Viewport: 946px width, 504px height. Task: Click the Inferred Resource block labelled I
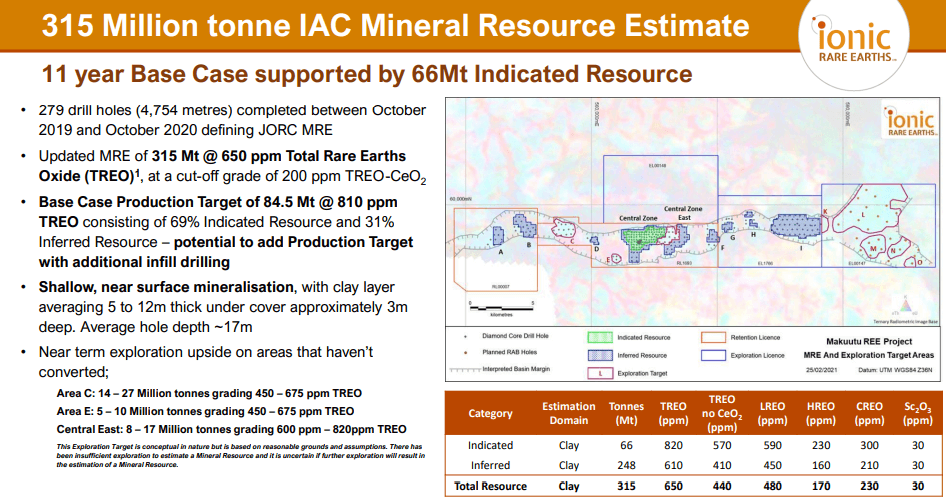click(x=796, y=227)
